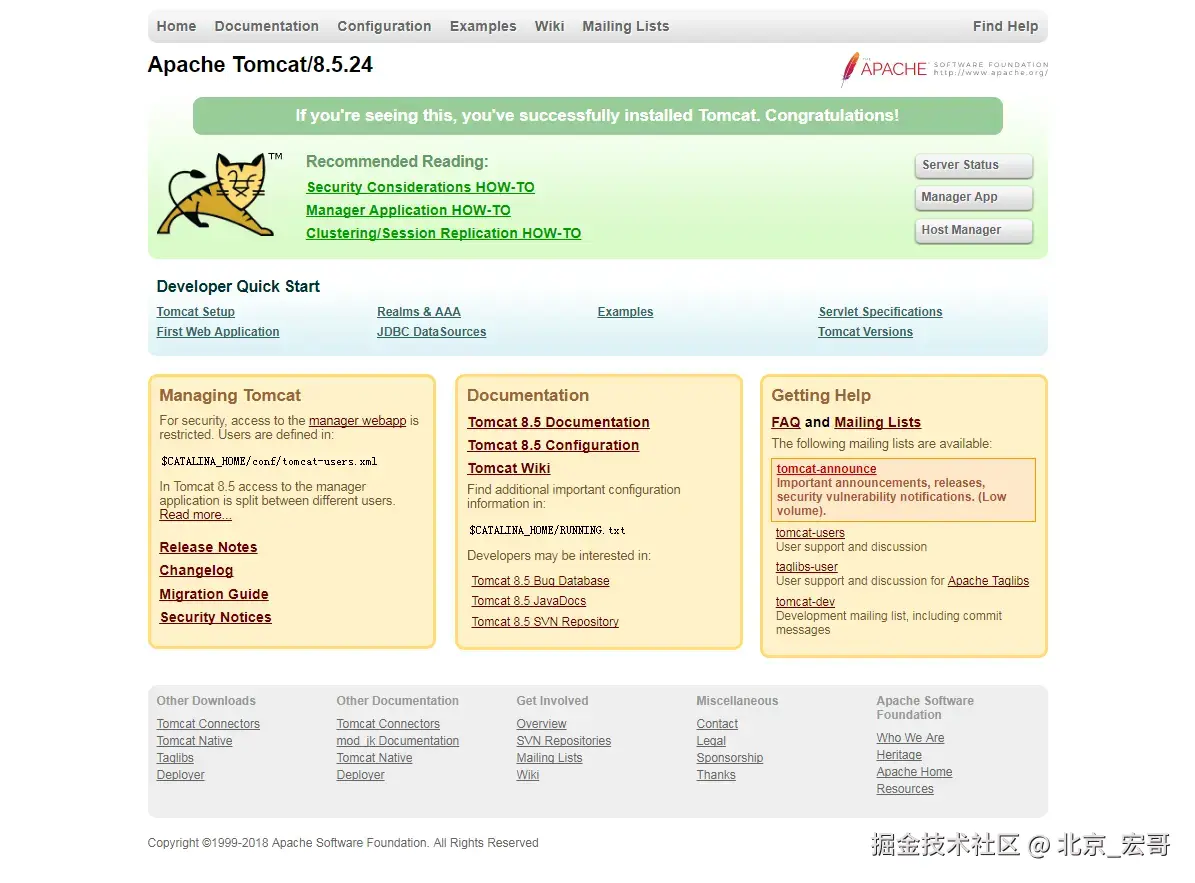Open Tomcat Versions link
Image resolution: width=1195 pixels, height=883 pixels.
(865, 331)
